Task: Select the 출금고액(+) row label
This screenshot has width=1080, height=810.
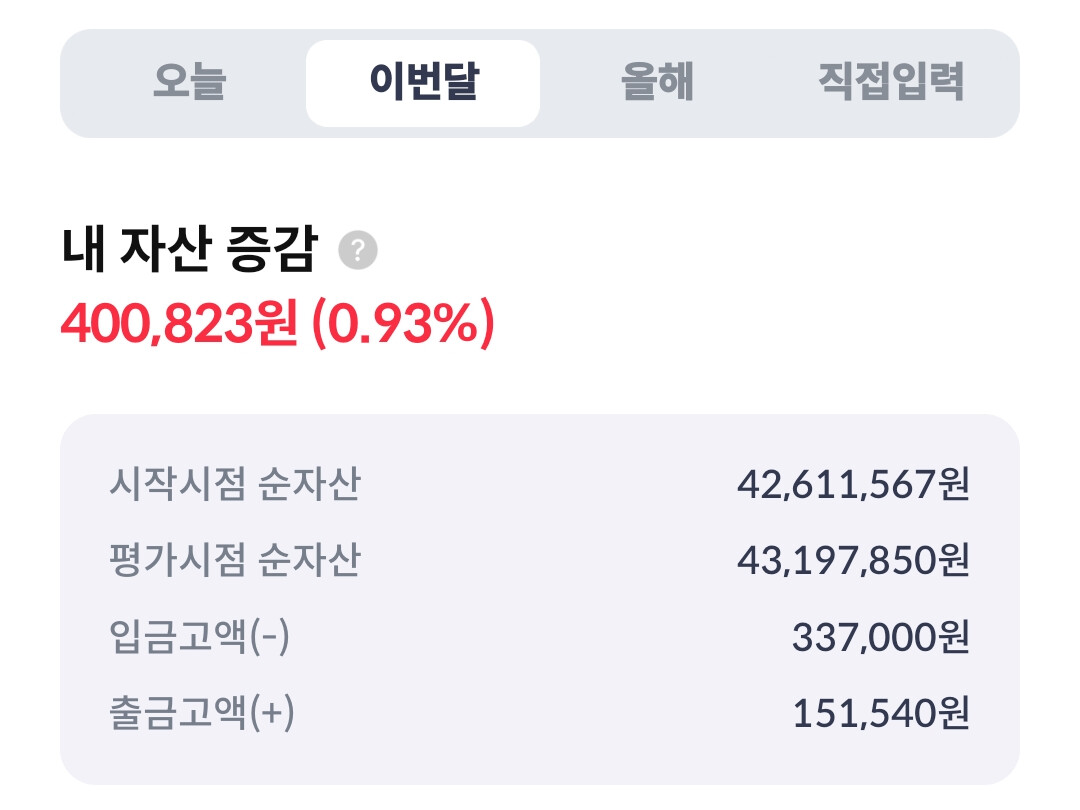Action: [202, 712]
